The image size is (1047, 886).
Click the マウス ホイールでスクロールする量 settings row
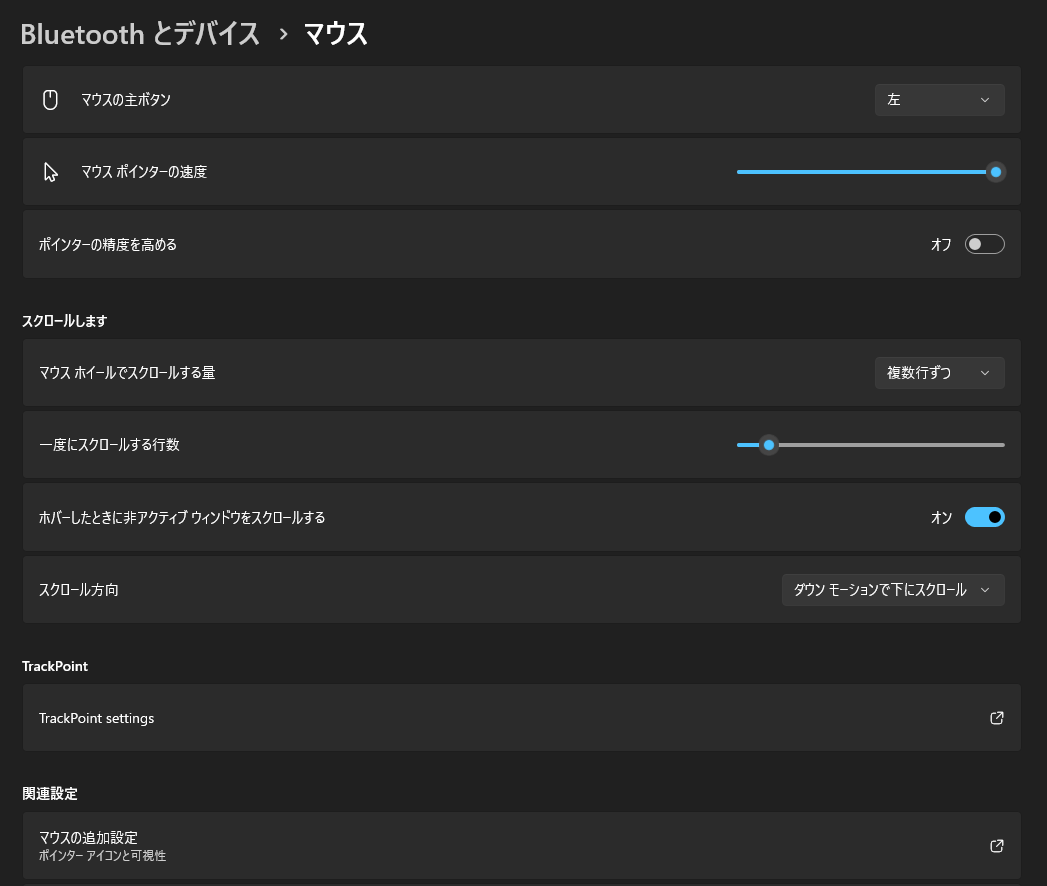pos(521,373)
